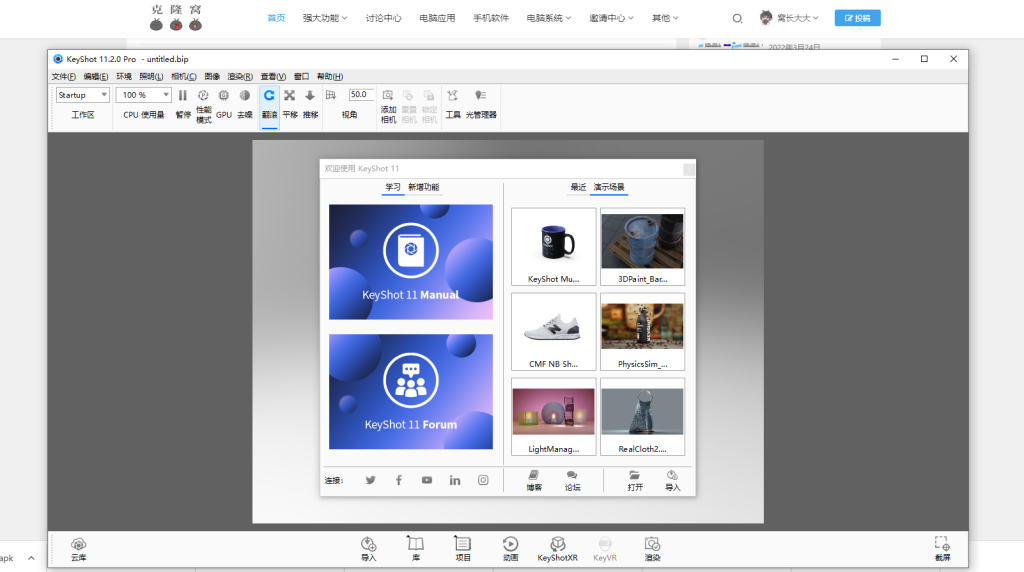Click the Facebook icon in welcome dialog
This screenshot has width=1024, height=572.
398,480
